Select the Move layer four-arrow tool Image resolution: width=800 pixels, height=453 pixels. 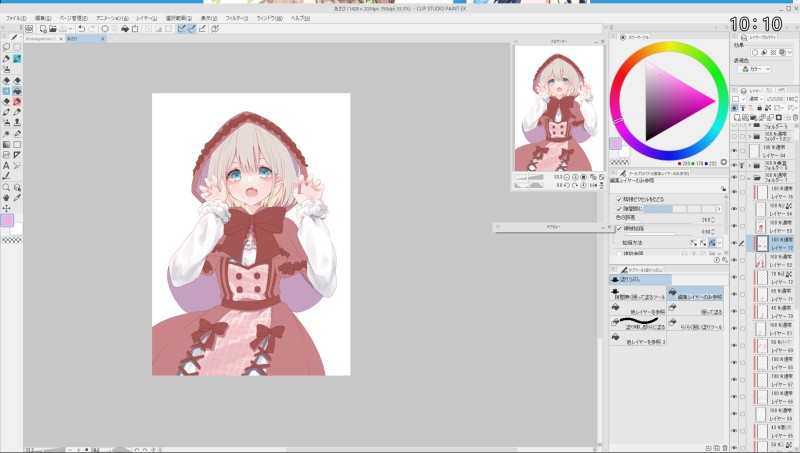click(6, 208)
